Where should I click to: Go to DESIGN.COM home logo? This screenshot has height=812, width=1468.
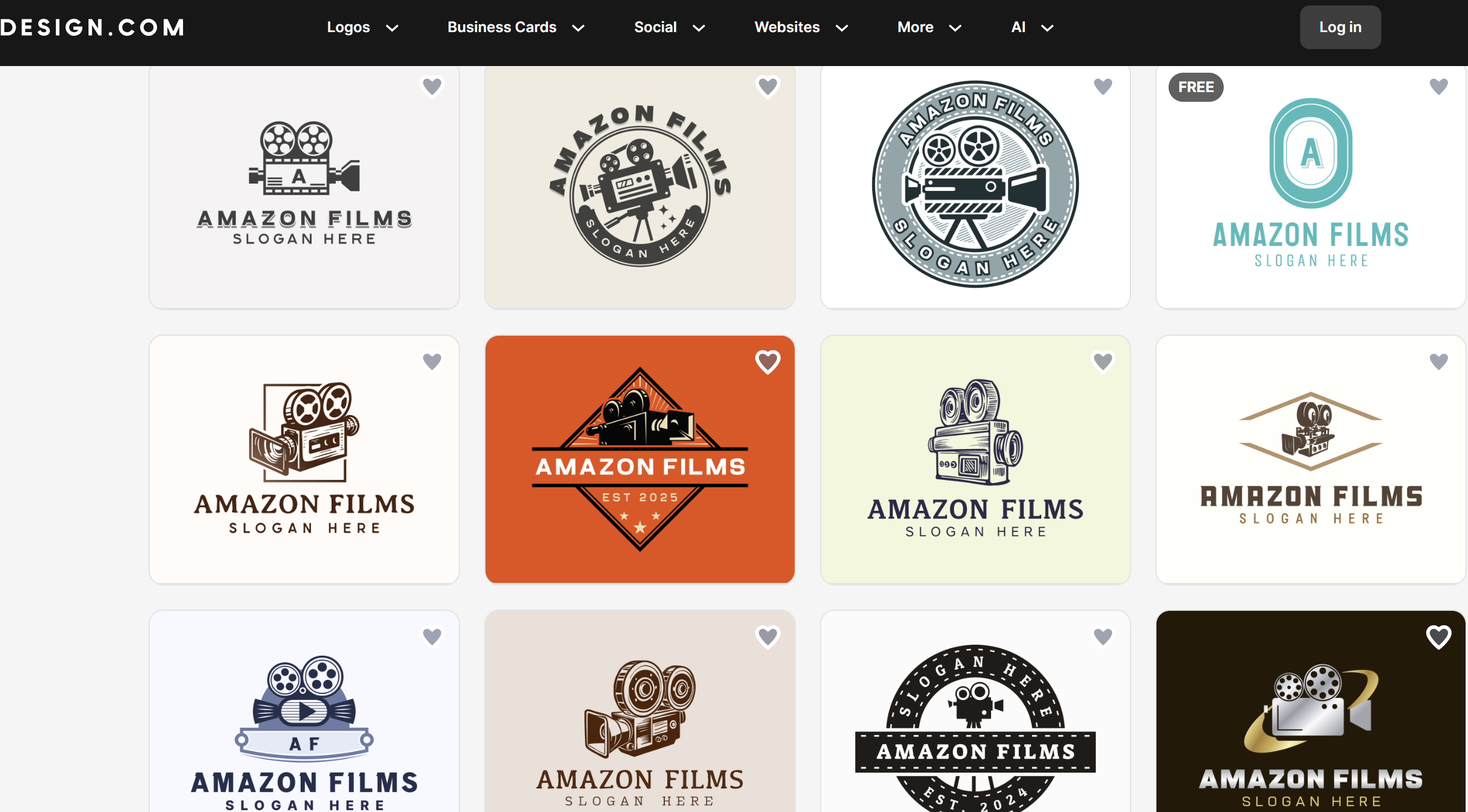92,27
